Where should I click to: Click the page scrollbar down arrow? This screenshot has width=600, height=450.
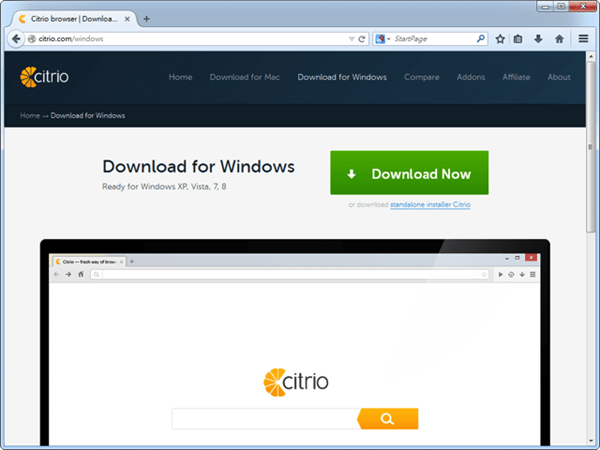pyautogui.click(x=591, y=441)
